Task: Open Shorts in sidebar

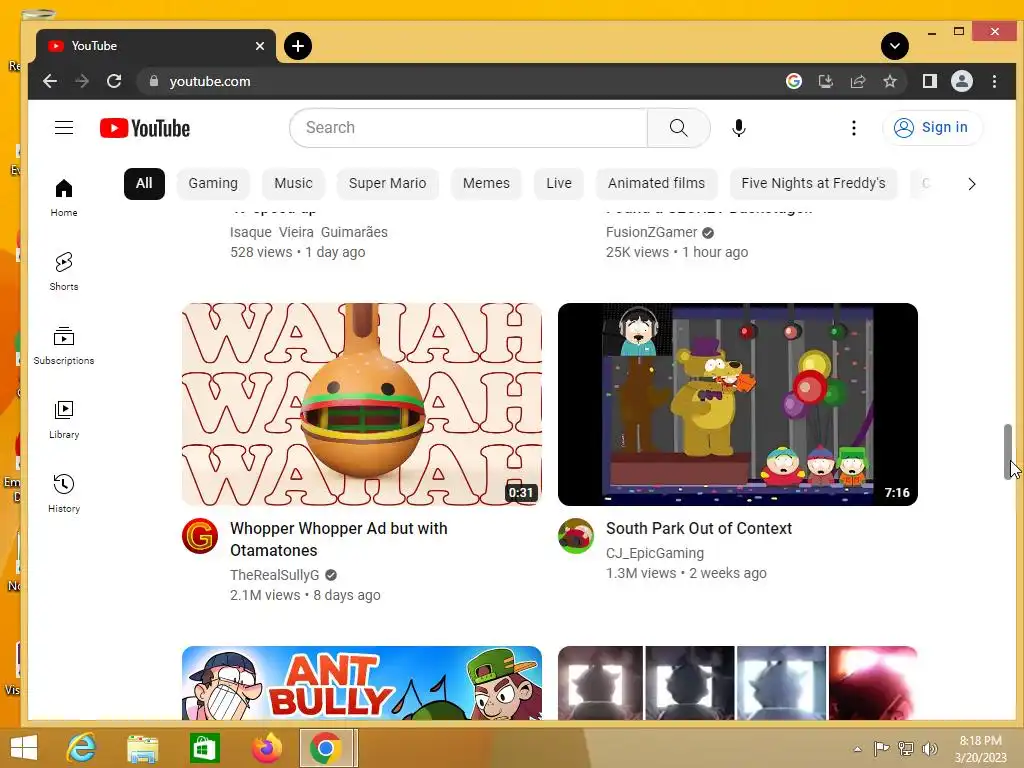Action: 63,272
